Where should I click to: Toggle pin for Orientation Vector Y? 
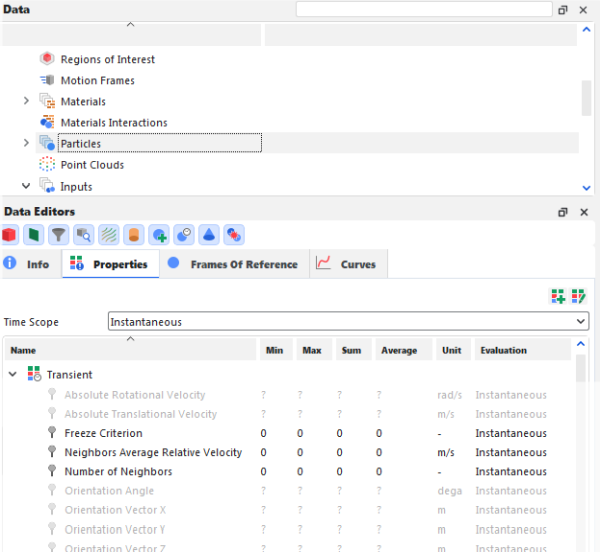click(52, 529)
